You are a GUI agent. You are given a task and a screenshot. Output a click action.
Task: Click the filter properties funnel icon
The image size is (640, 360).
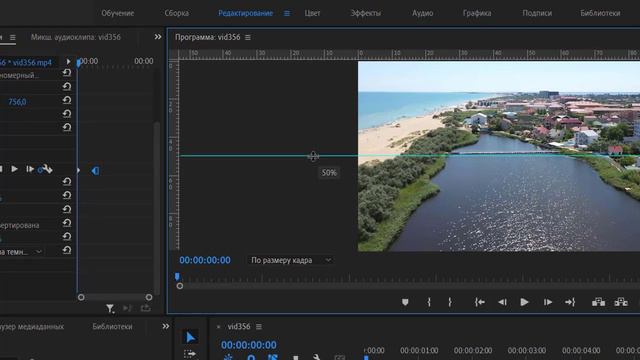[x=110, y=309]
